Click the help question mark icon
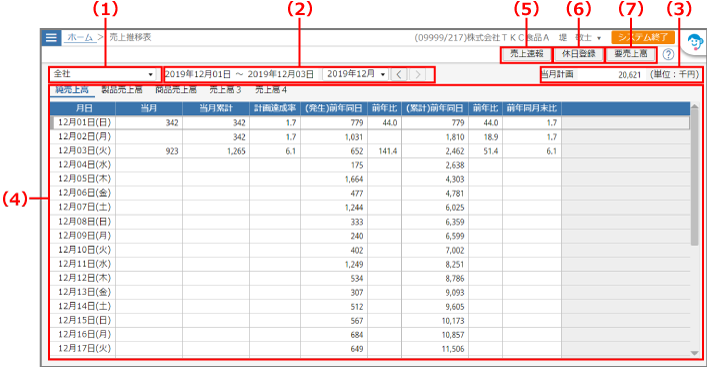The height and width of the screenshot is (367, 707). coord(668,55)
